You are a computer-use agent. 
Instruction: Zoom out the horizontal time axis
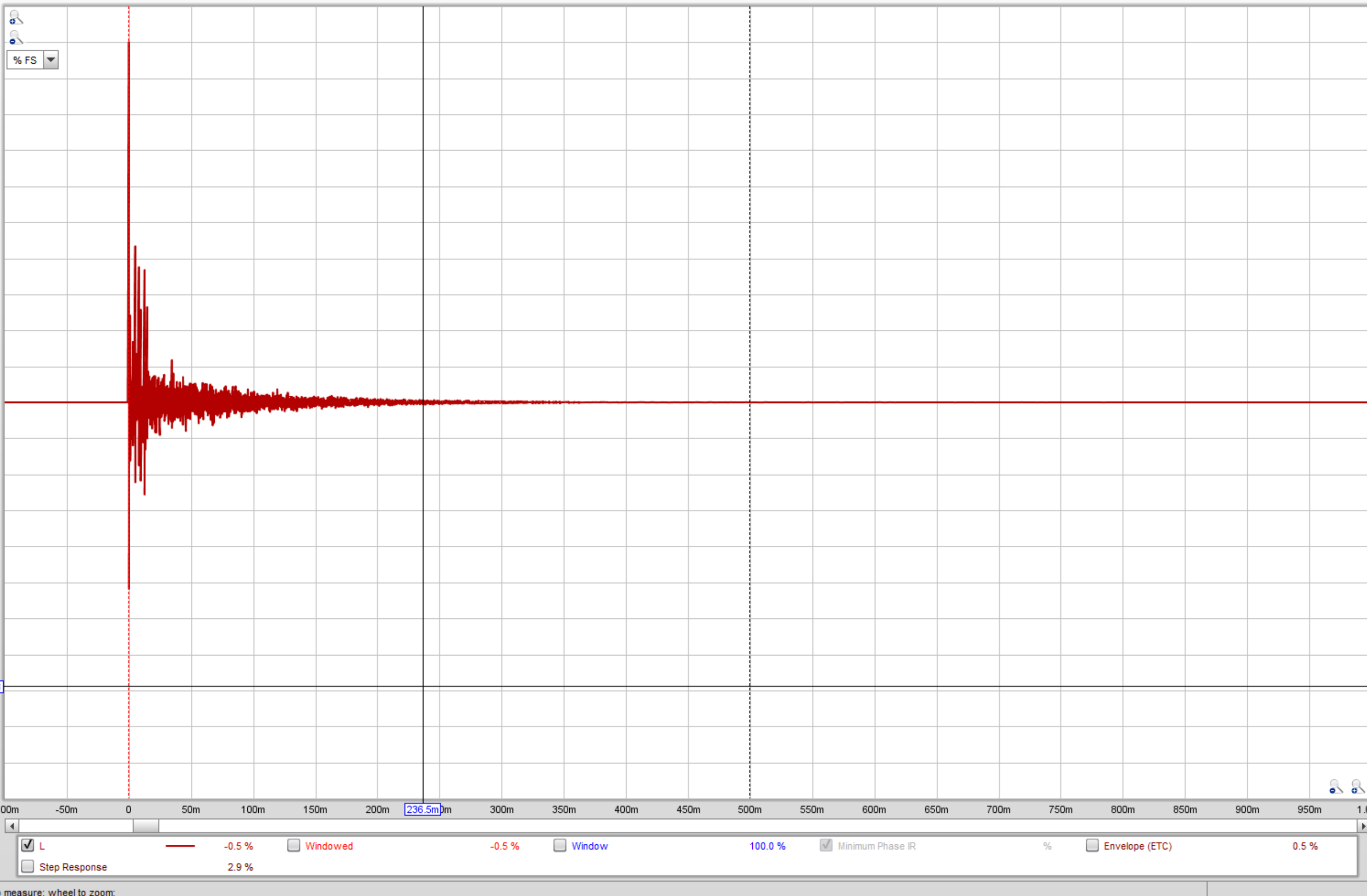(1336, 787)
